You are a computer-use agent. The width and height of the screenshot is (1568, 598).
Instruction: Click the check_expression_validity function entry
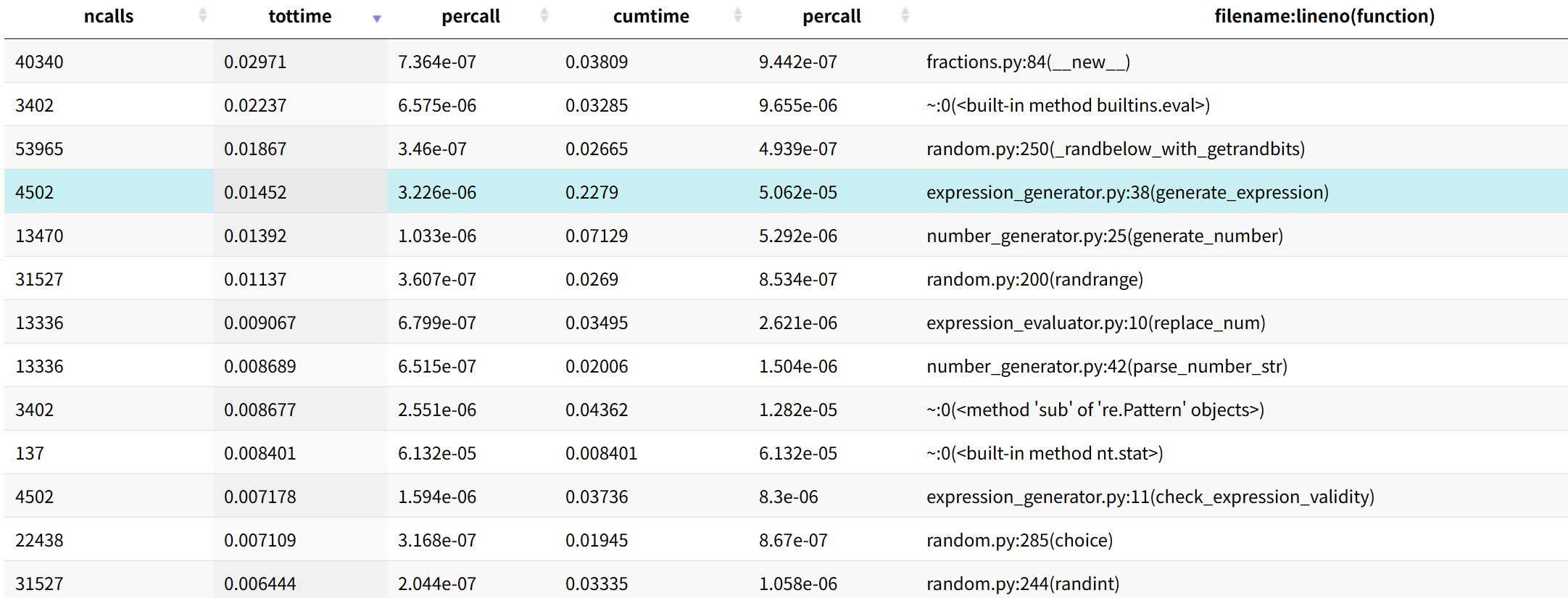coord(1150,497)
